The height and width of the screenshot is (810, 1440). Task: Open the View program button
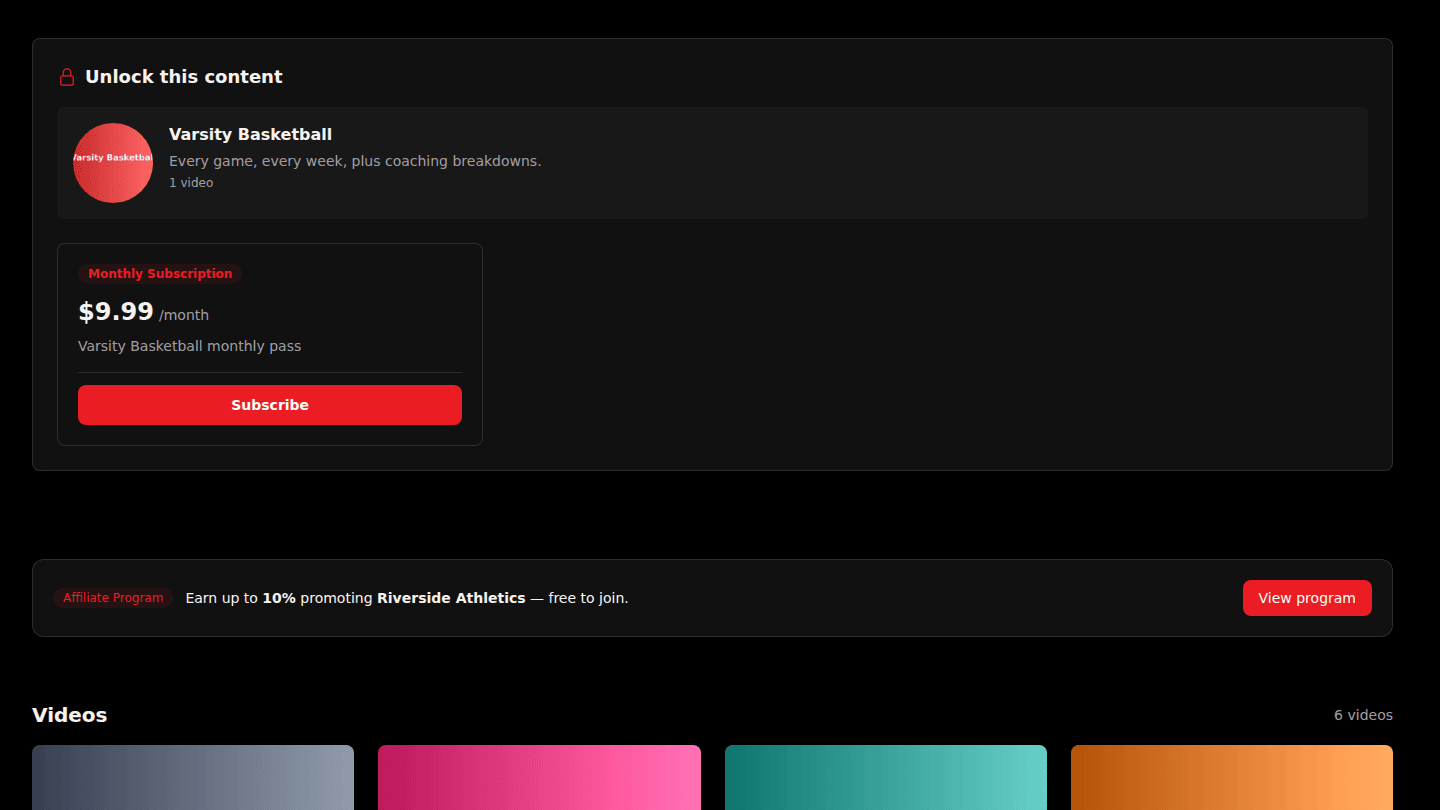pyautogui.click(x=1307, y=598)
